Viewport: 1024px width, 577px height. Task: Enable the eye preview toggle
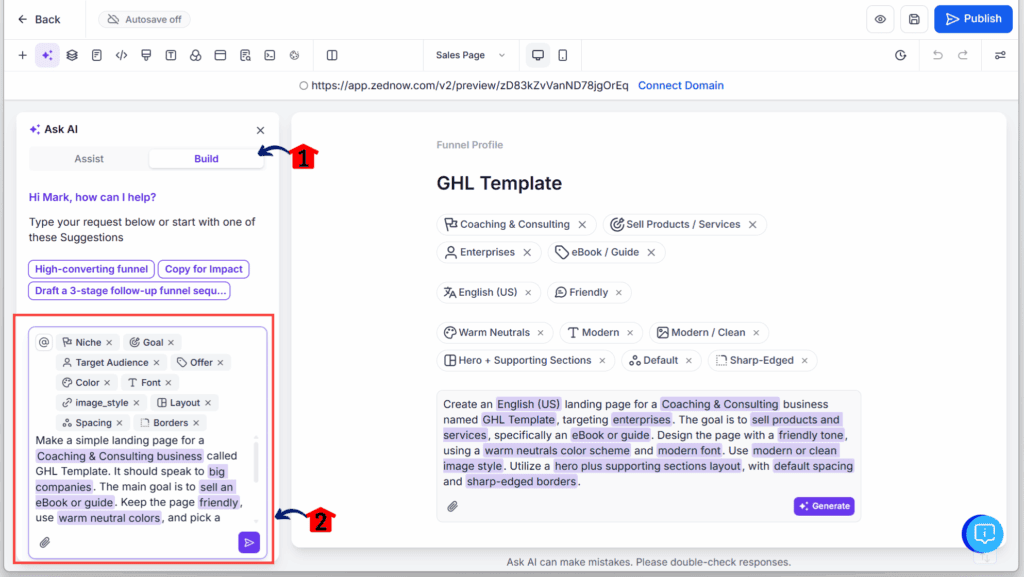880,18
